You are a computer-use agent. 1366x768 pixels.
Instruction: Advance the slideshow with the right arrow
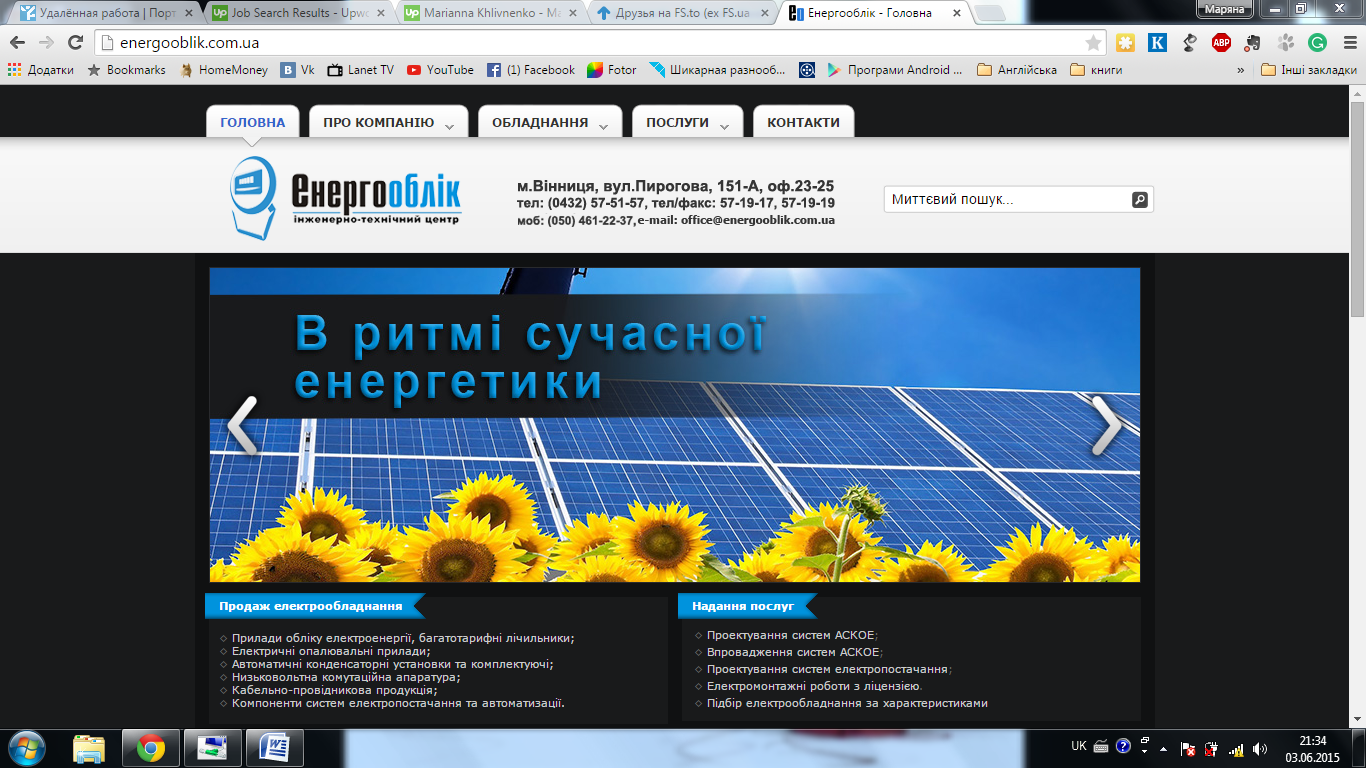point(1108,424)
